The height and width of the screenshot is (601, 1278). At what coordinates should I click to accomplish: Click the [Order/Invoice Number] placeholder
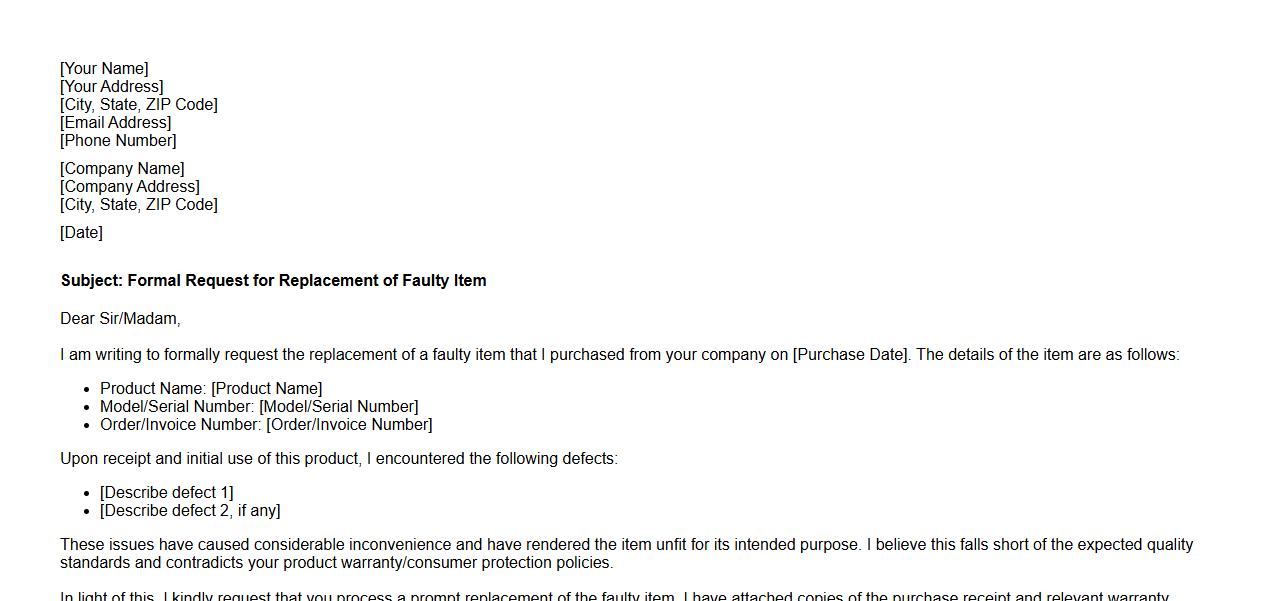(x=349, y=425)
